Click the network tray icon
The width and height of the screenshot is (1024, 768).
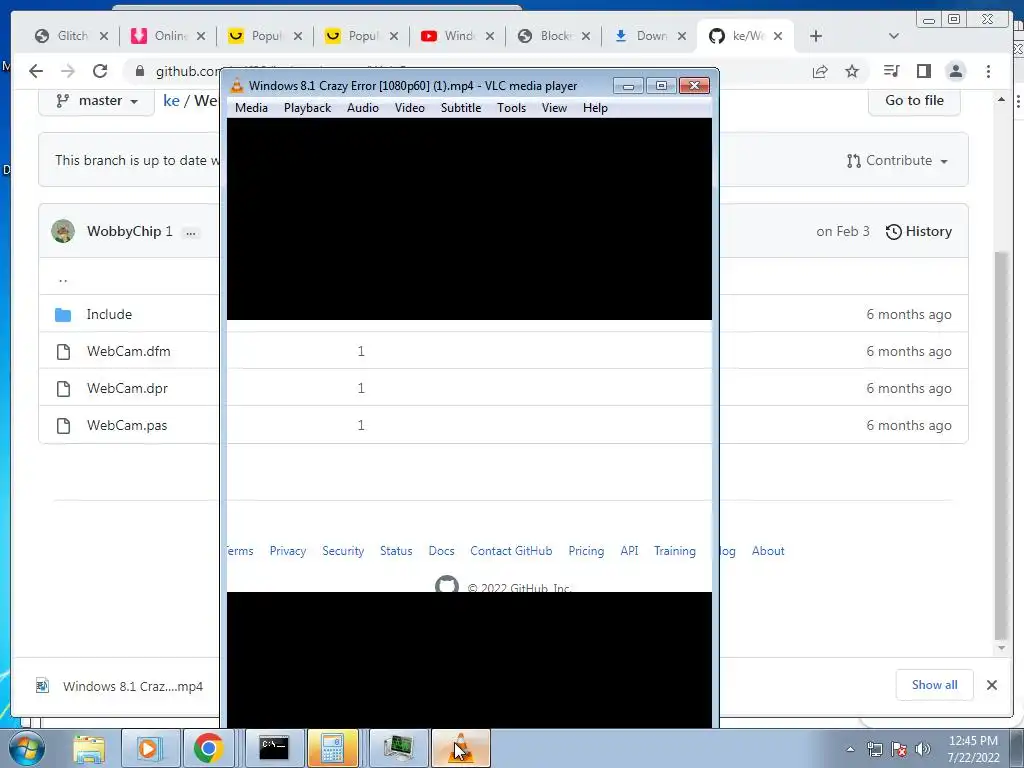(874, 750)
